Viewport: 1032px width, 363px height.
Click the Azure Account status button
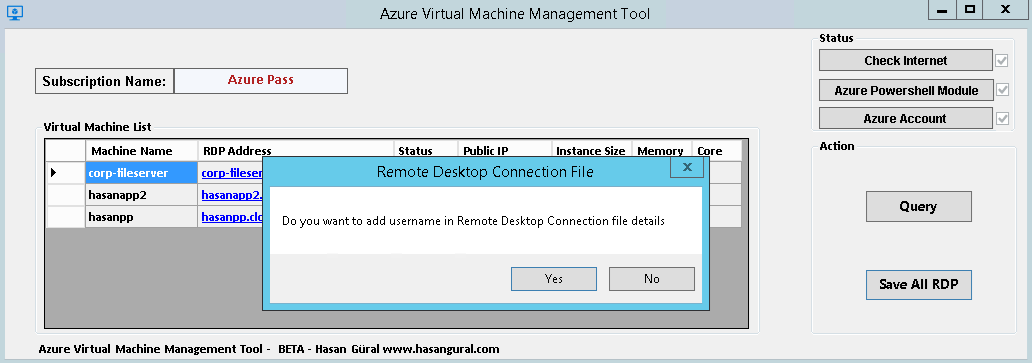(x=906, y=118)
